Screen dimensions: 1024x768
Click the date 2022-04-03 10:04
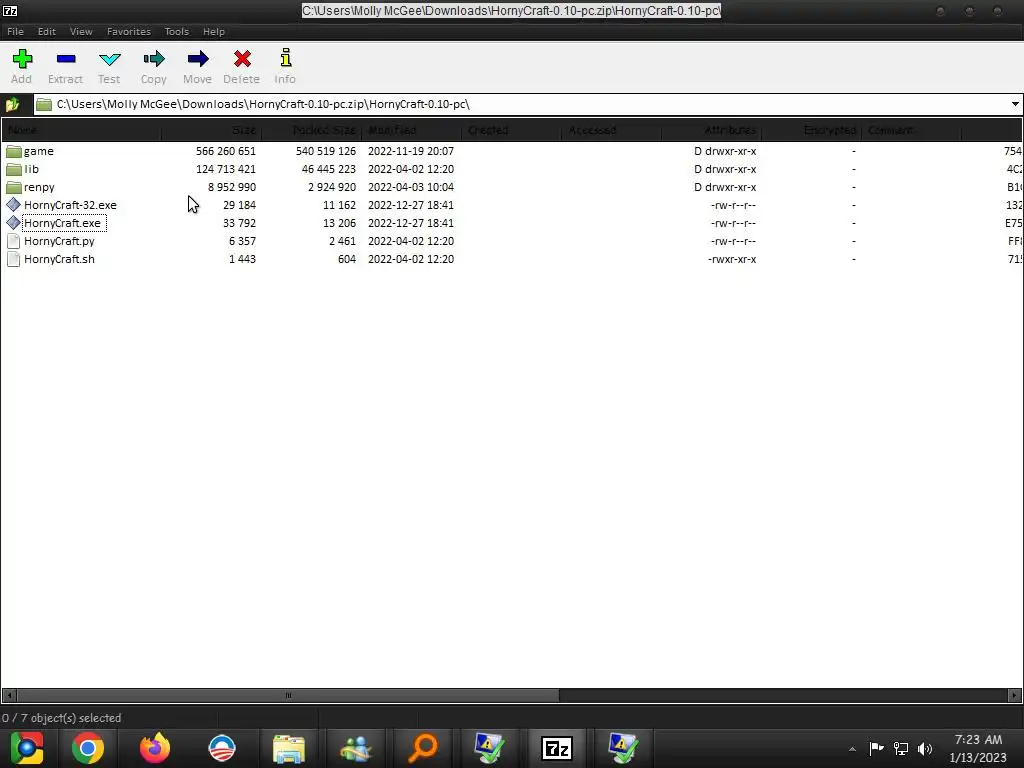point(411,187)
